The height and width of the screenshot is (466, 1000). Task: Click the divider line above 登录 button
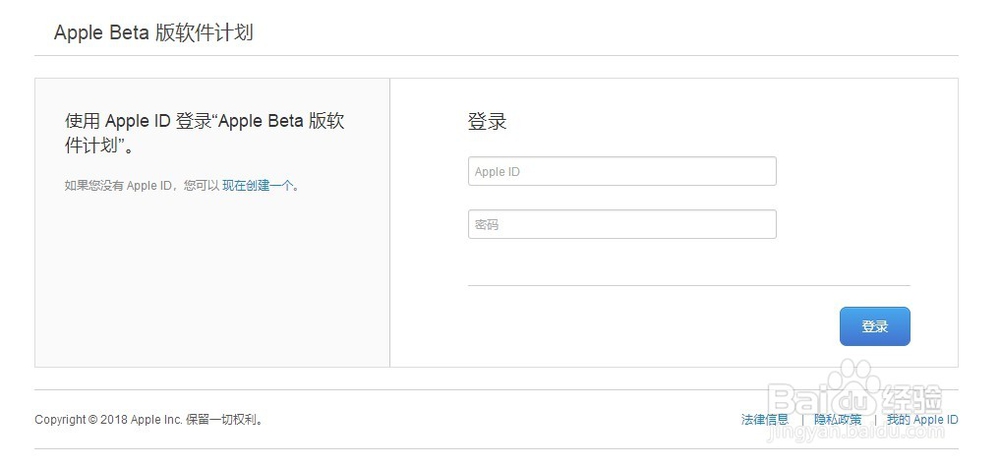pos(688,285)
